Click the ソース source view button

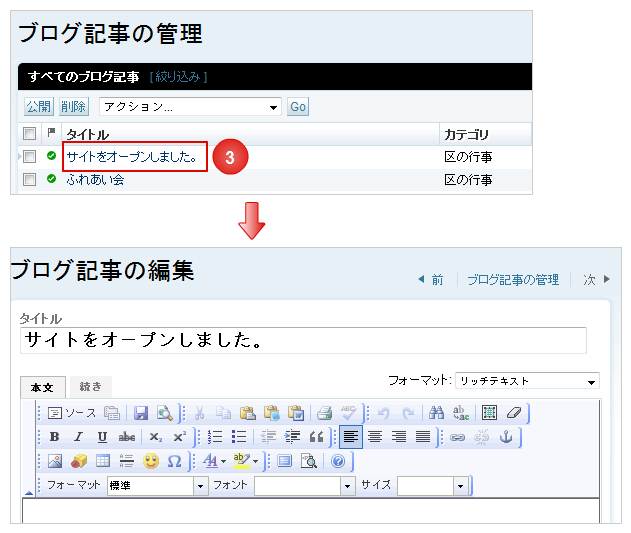coord(72,413)
